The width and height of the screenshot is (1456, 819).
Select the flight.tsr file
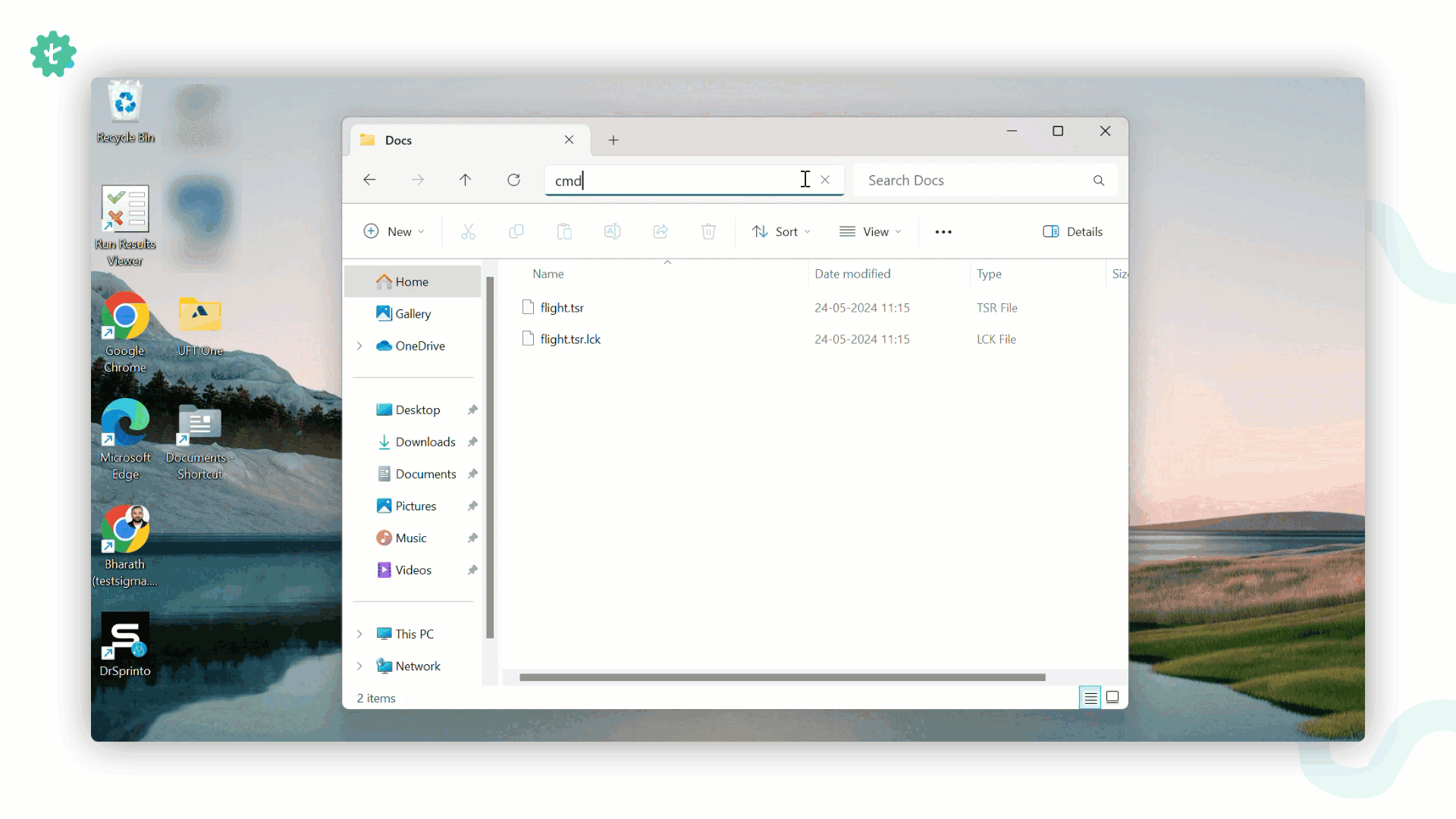[562, 308]
